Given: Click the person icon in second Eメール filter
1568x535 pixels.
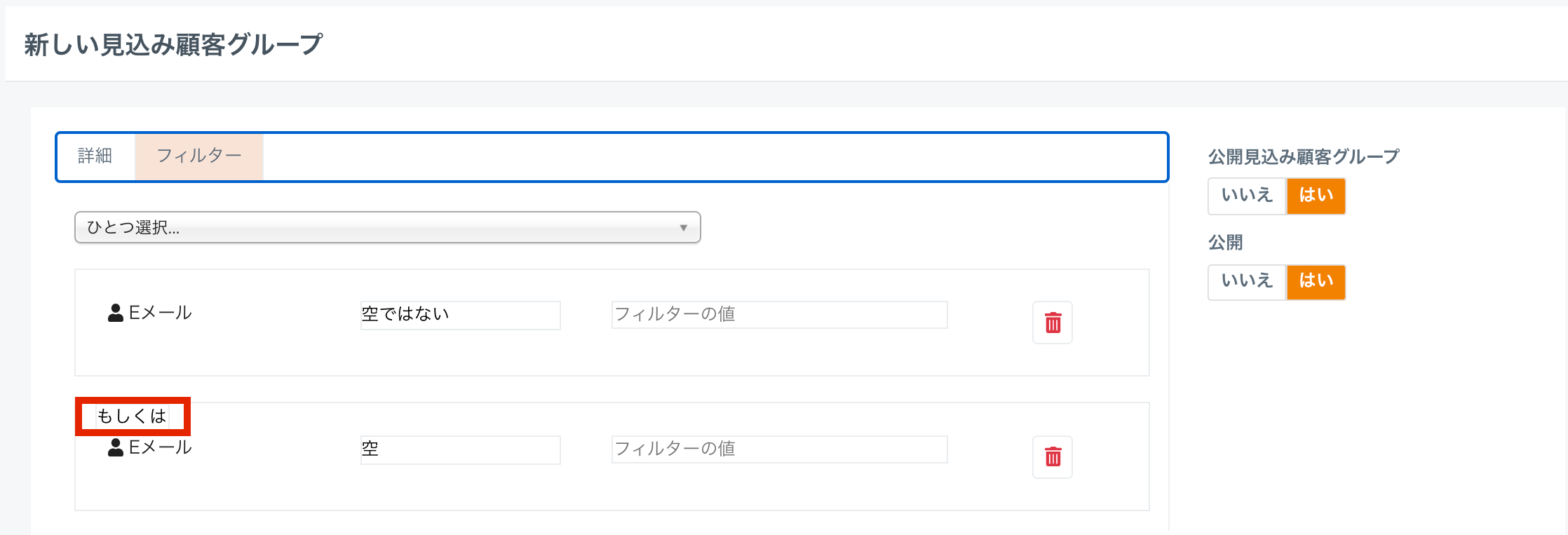Looking at the screenshot, I should tap(116, 447).
